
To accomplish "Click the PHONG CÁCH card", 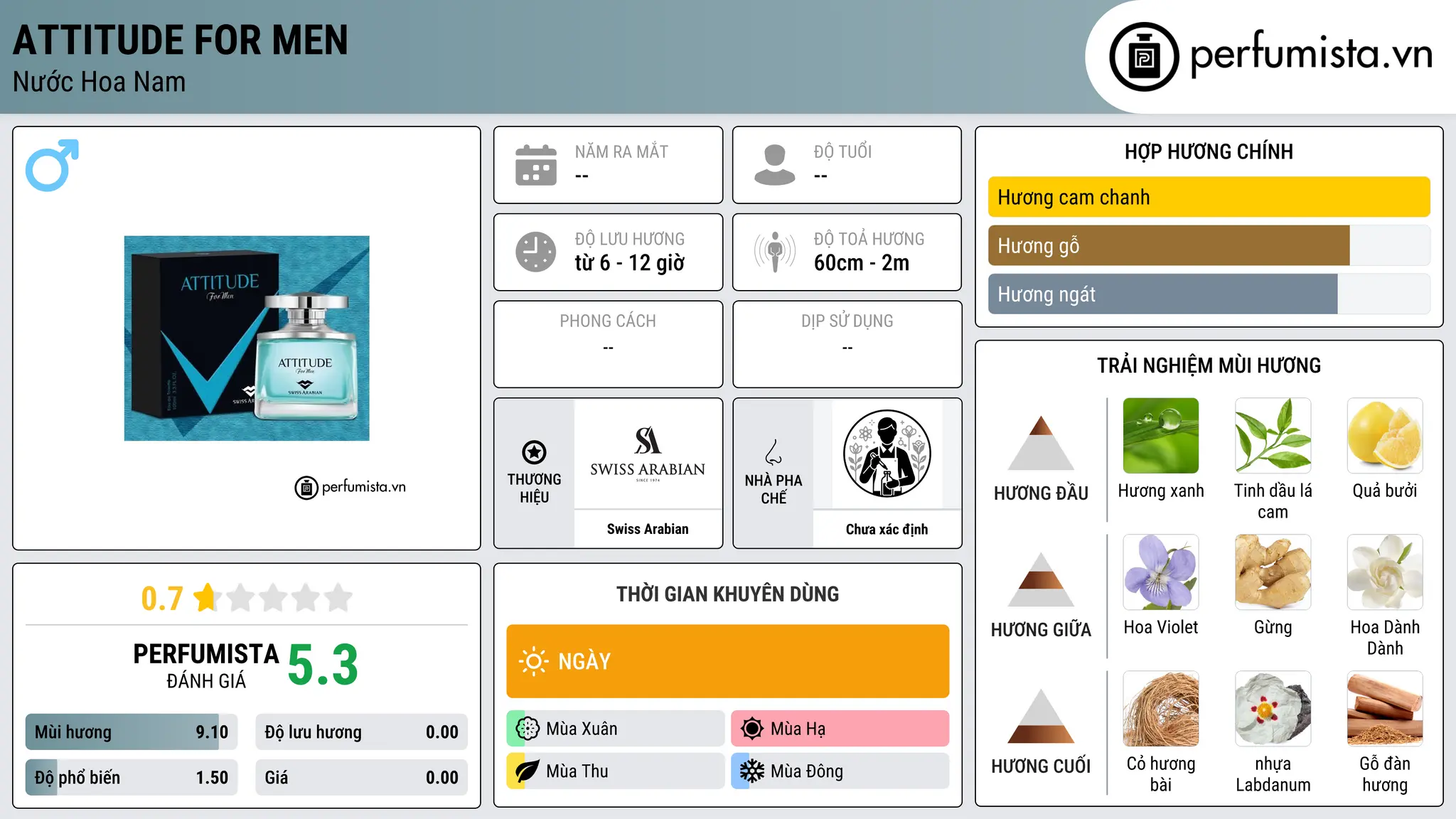I will [x=608, y=344].
